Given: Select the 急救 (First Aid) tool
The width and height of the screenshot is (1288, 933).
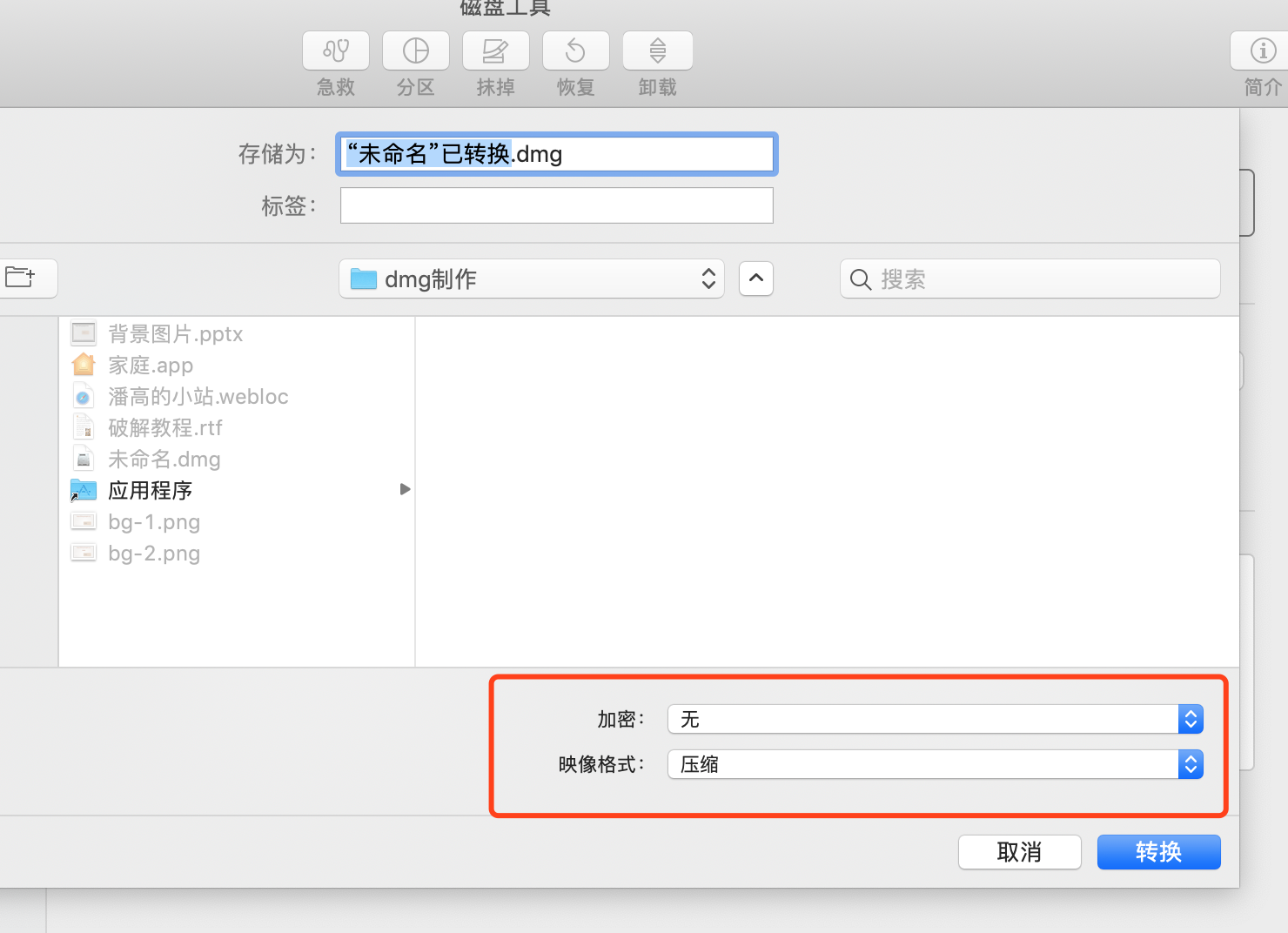Looking at the screenshot, I should click(335, 50).
